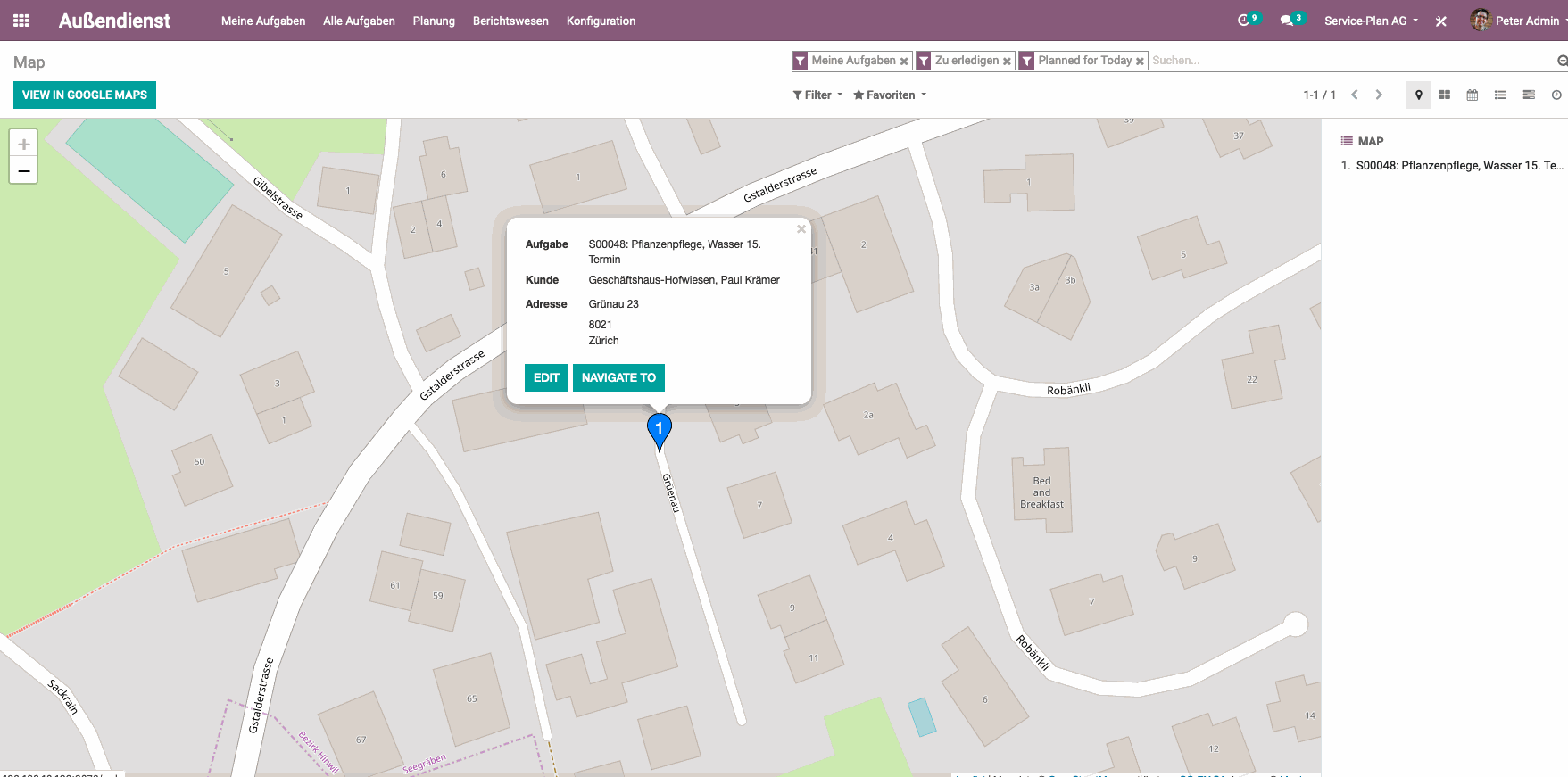Expand the Favoriten dropdown
The image size is (1568, 777).
point(890,95)
